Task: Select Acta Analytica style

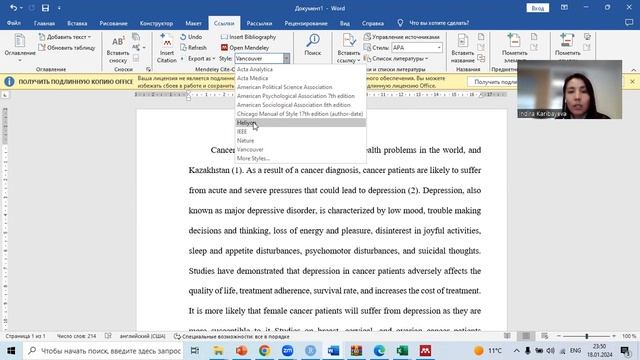Action: (300, 69)
